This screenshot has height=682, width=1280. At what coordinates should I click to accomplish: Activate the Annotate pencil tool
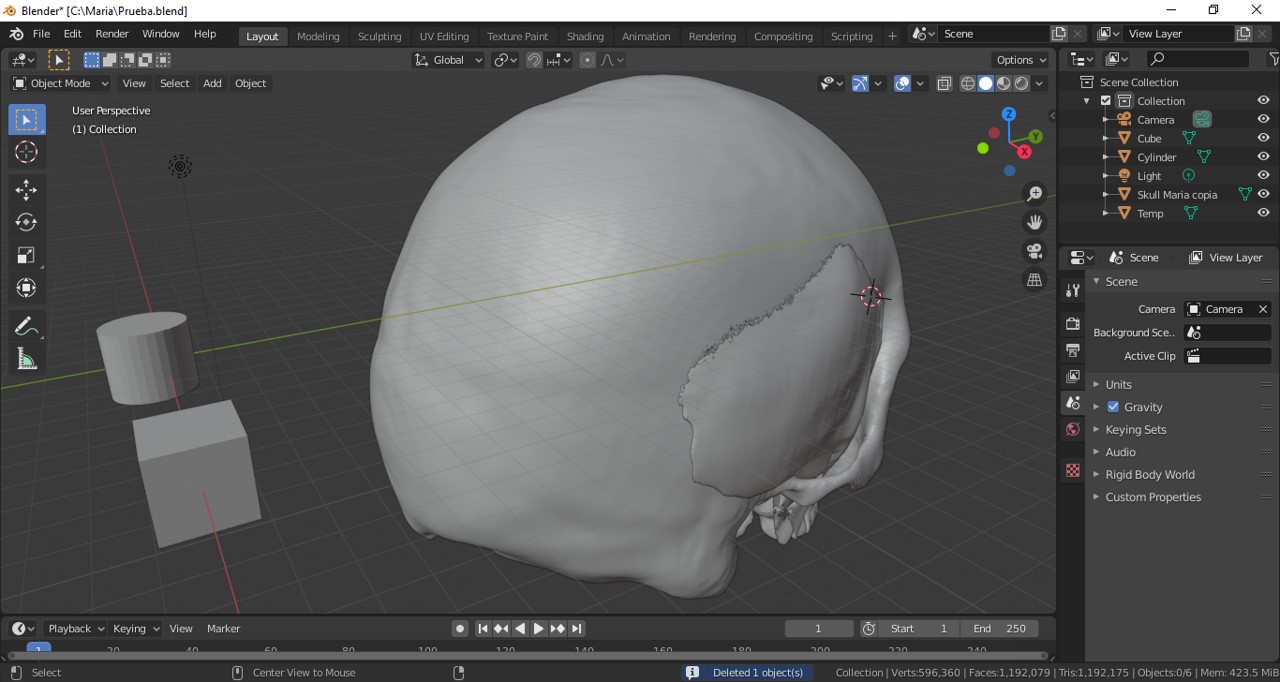(27, 326)
